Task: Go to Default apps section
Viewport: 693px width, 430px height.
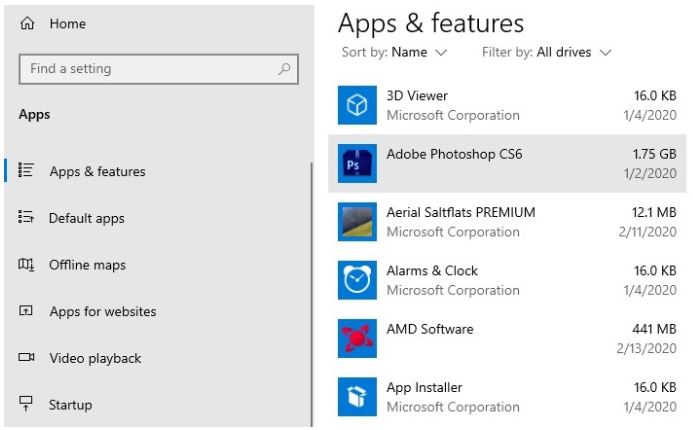Action: [x=87, y=218]
